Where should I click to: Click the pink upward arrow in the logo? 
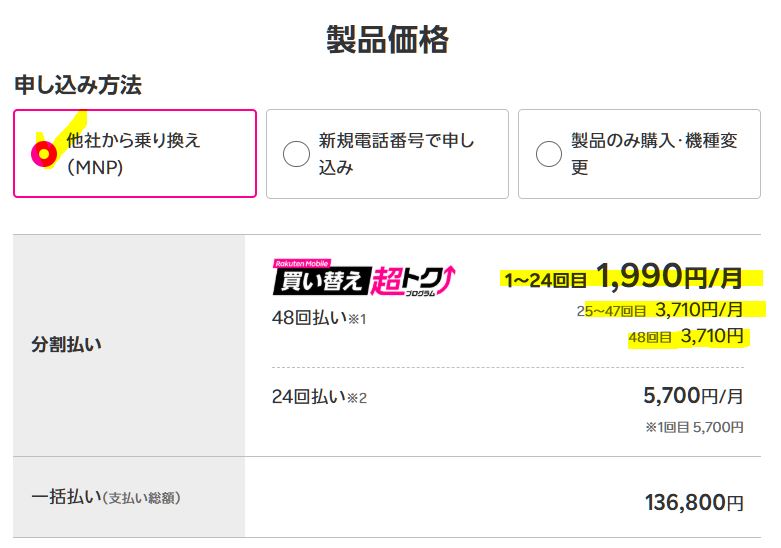(x=447, y=277)
